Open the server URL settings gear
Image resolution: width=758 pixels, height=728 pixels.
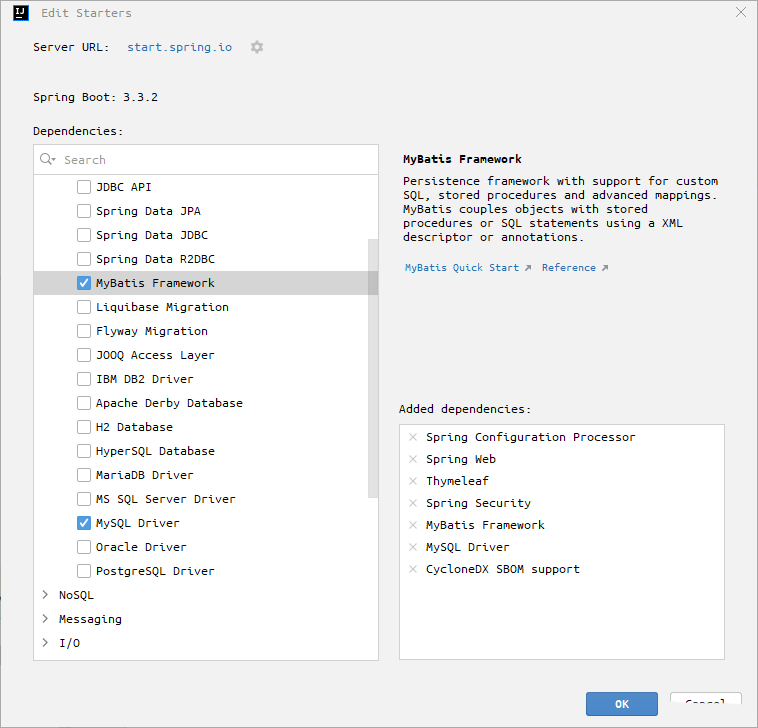tap(257, 47)
